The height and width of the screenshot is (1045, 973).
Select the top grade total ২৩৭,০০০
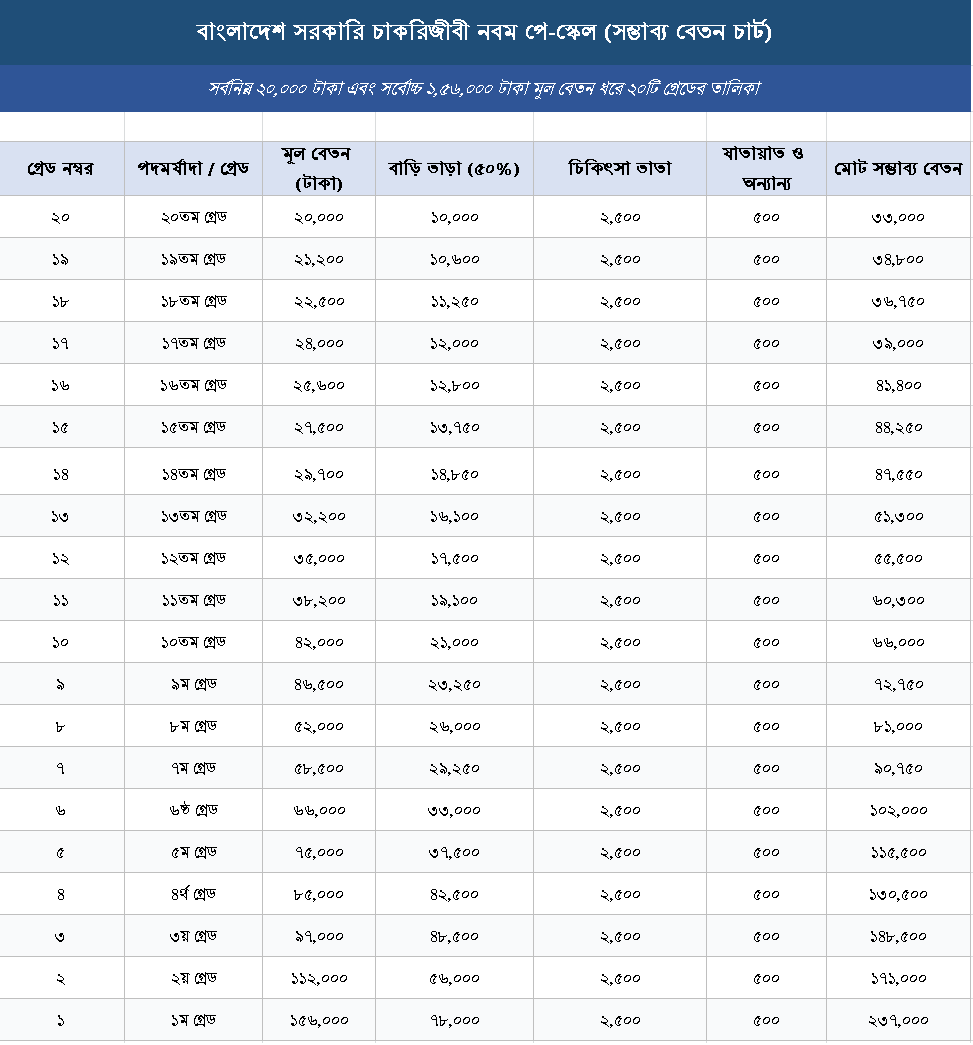click(898, 1020)
